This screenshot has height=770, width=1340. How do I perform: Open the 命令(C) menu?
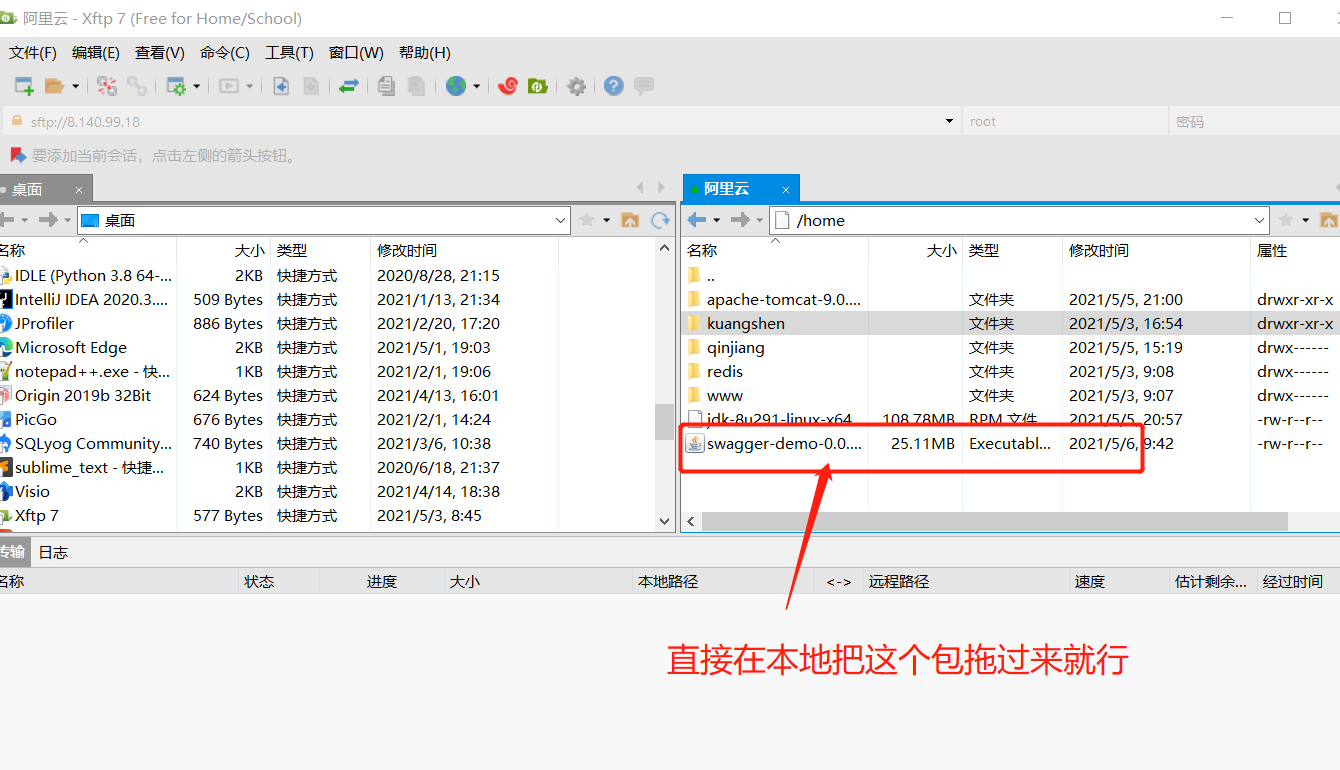click(225, 52)
